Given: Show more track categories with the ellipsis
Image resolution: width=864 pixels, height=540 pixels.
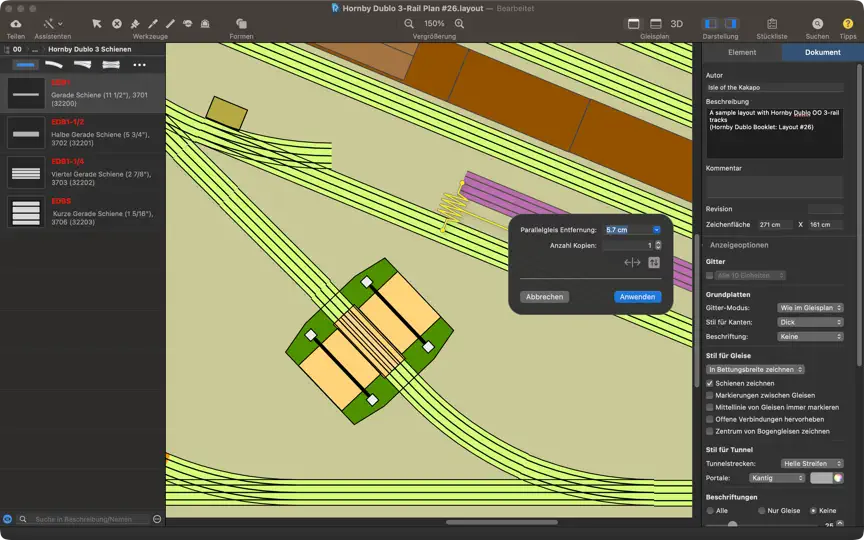Looking at the screenshot, I should click(x=139, y=64).
